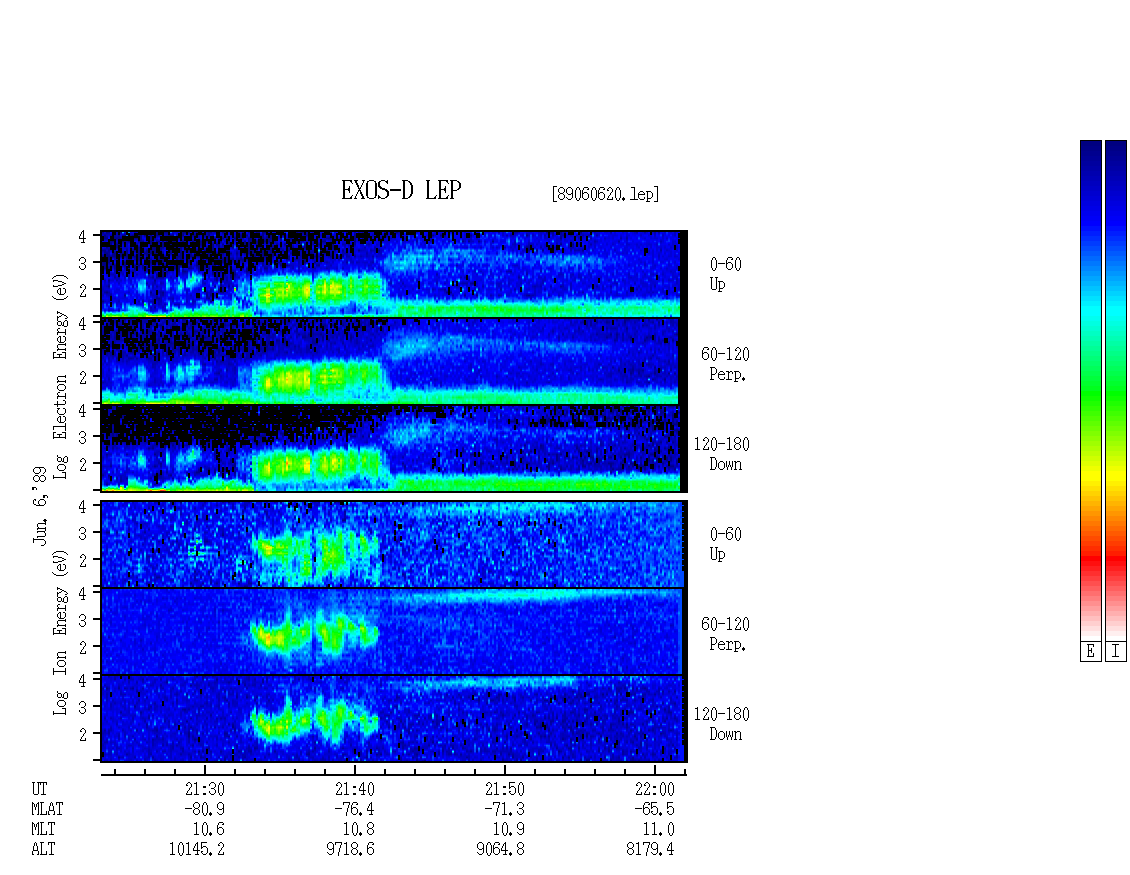Click the 22:00 UT time tick label
Viewport: 1130px width, 875px height.
tap(654, 789)
